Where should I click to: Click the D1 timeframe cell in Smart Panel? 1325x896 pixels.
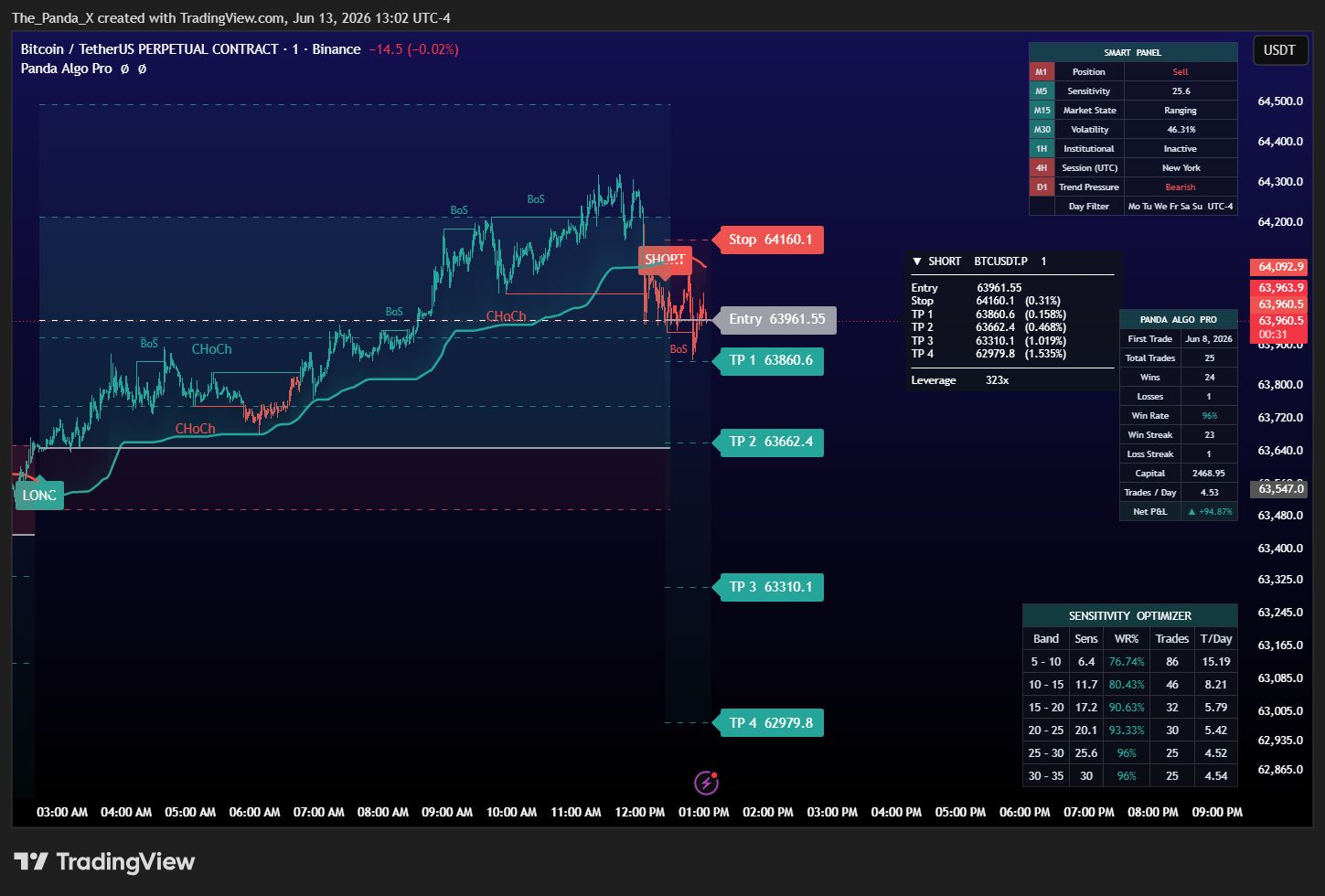point(1042,187)
